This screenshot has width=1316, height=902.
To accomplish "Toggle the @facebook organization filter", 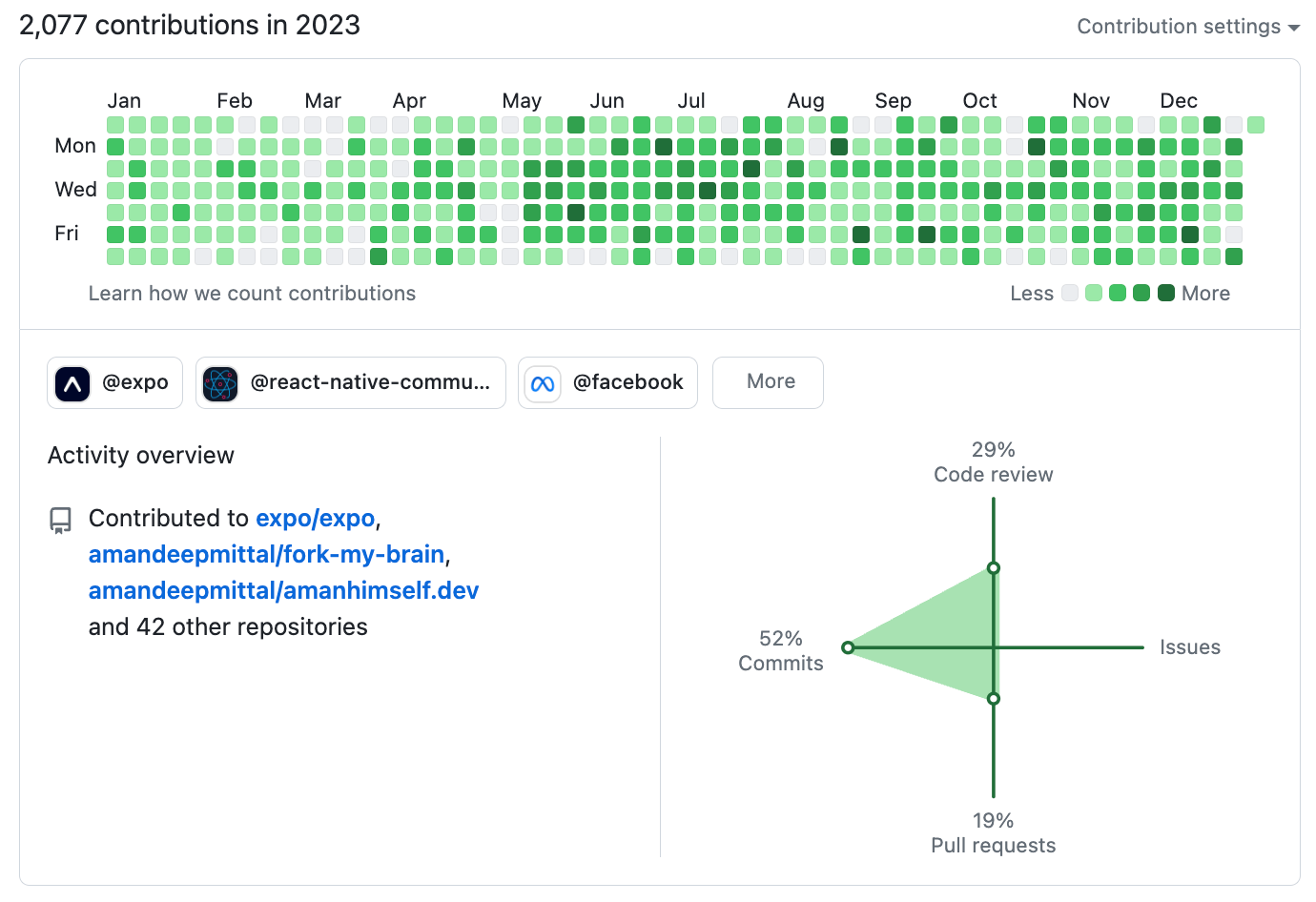I will (x=607, y=382).
